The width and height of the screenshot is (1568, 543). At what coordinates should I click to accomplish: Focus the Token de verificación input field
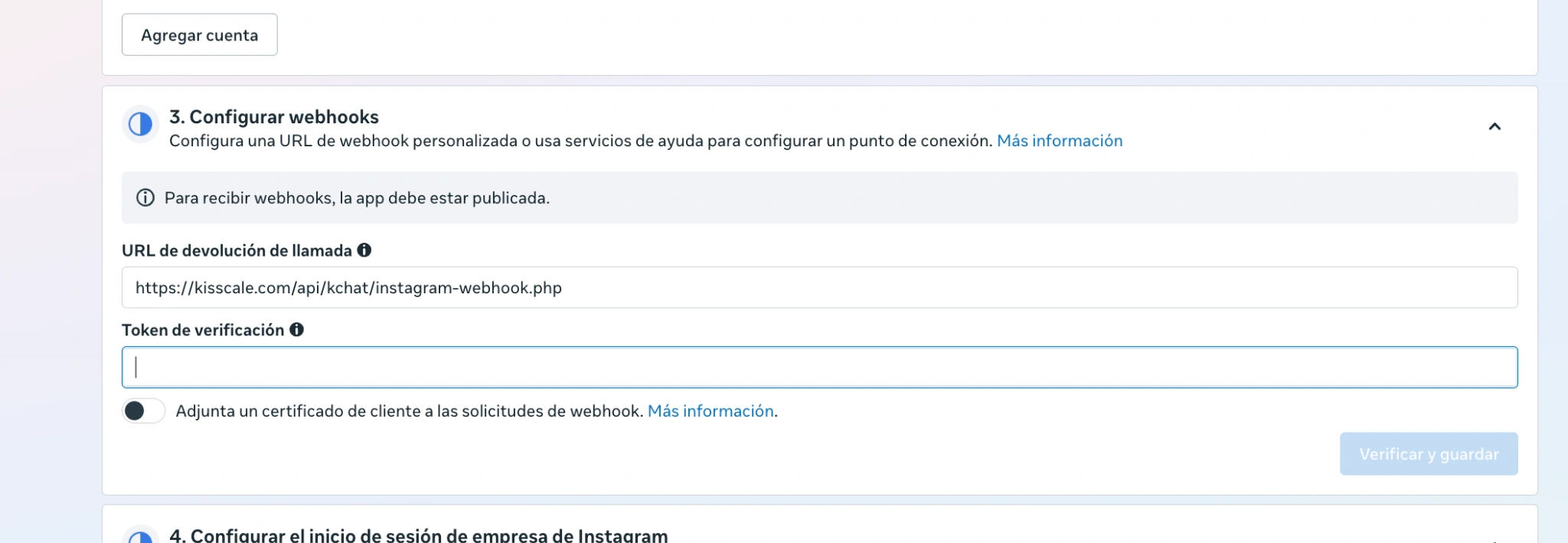click(819, 367)
